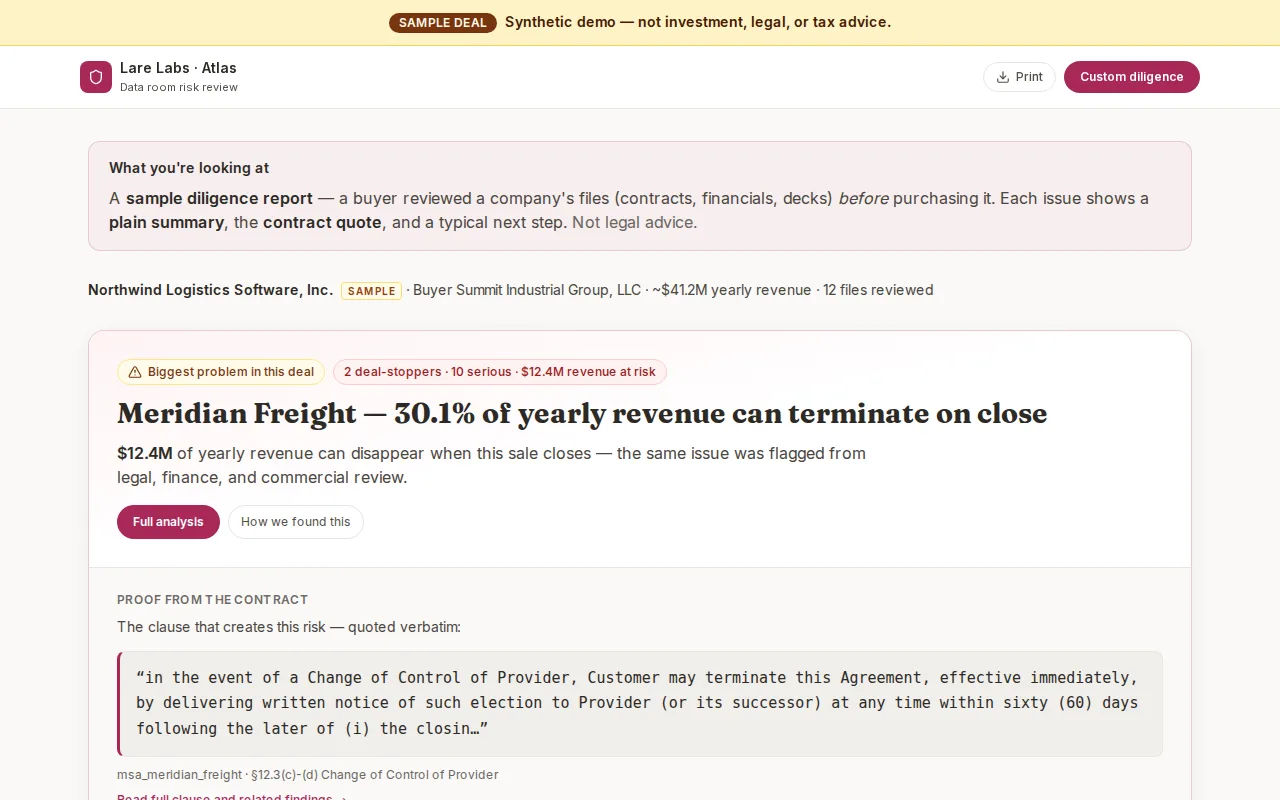Click the Lare Labs · Atlas title

tap(178, 68)
